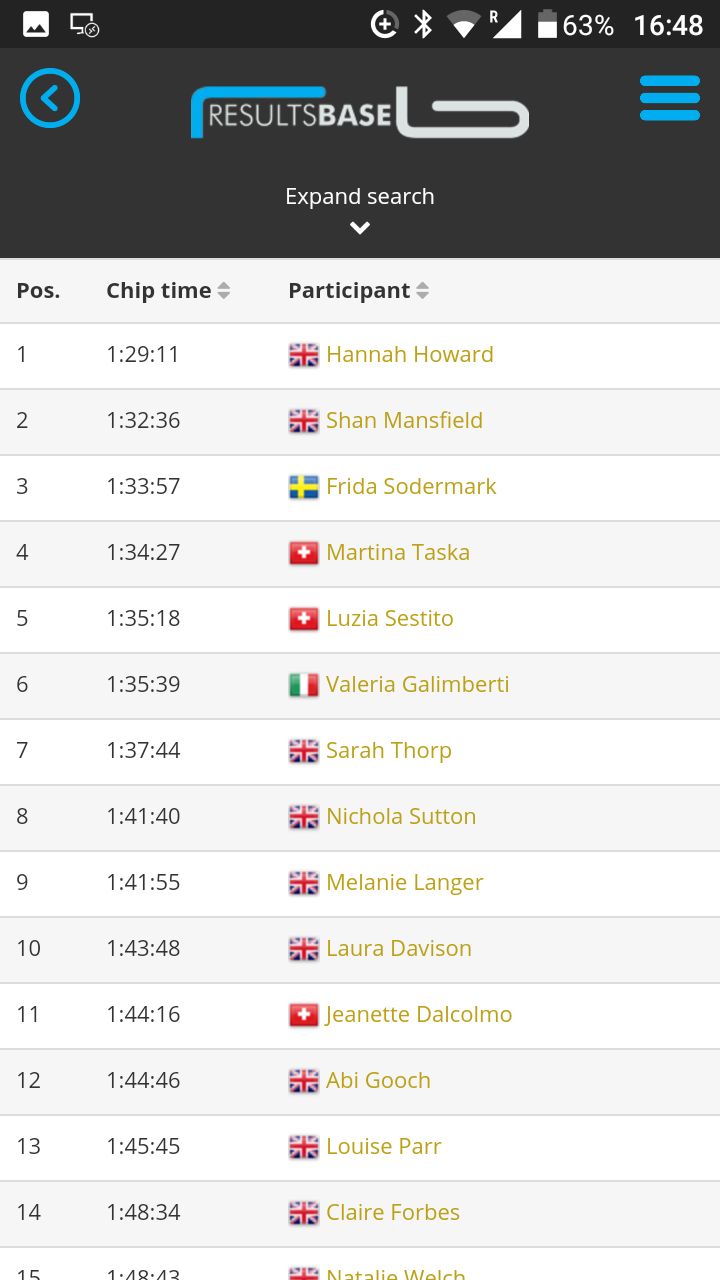Tap the image notification icon in status bar

36,24
